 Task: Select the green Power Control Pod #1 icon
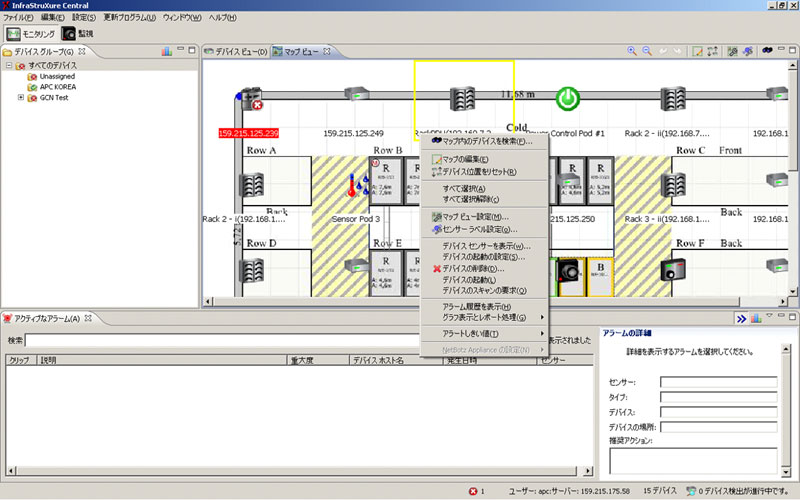point(567,98)
